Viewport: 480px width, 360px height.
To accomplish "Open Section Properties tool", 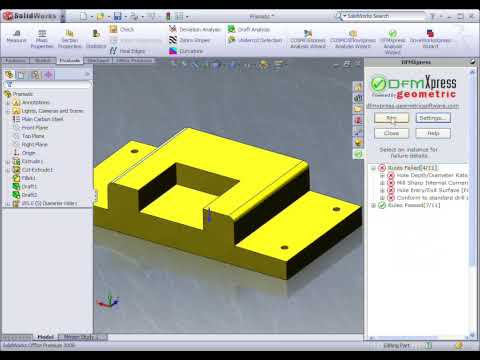I will [x=69, y=39].
